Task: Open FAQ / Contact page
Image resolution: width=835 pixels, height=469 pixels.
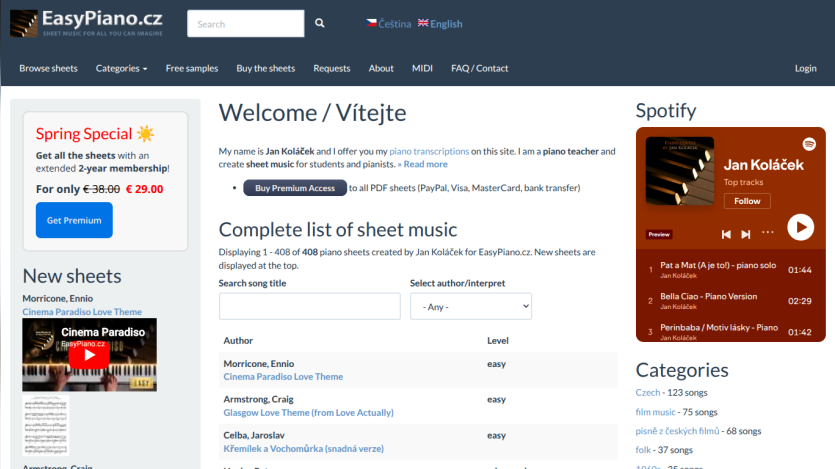Action: point(480,68)
